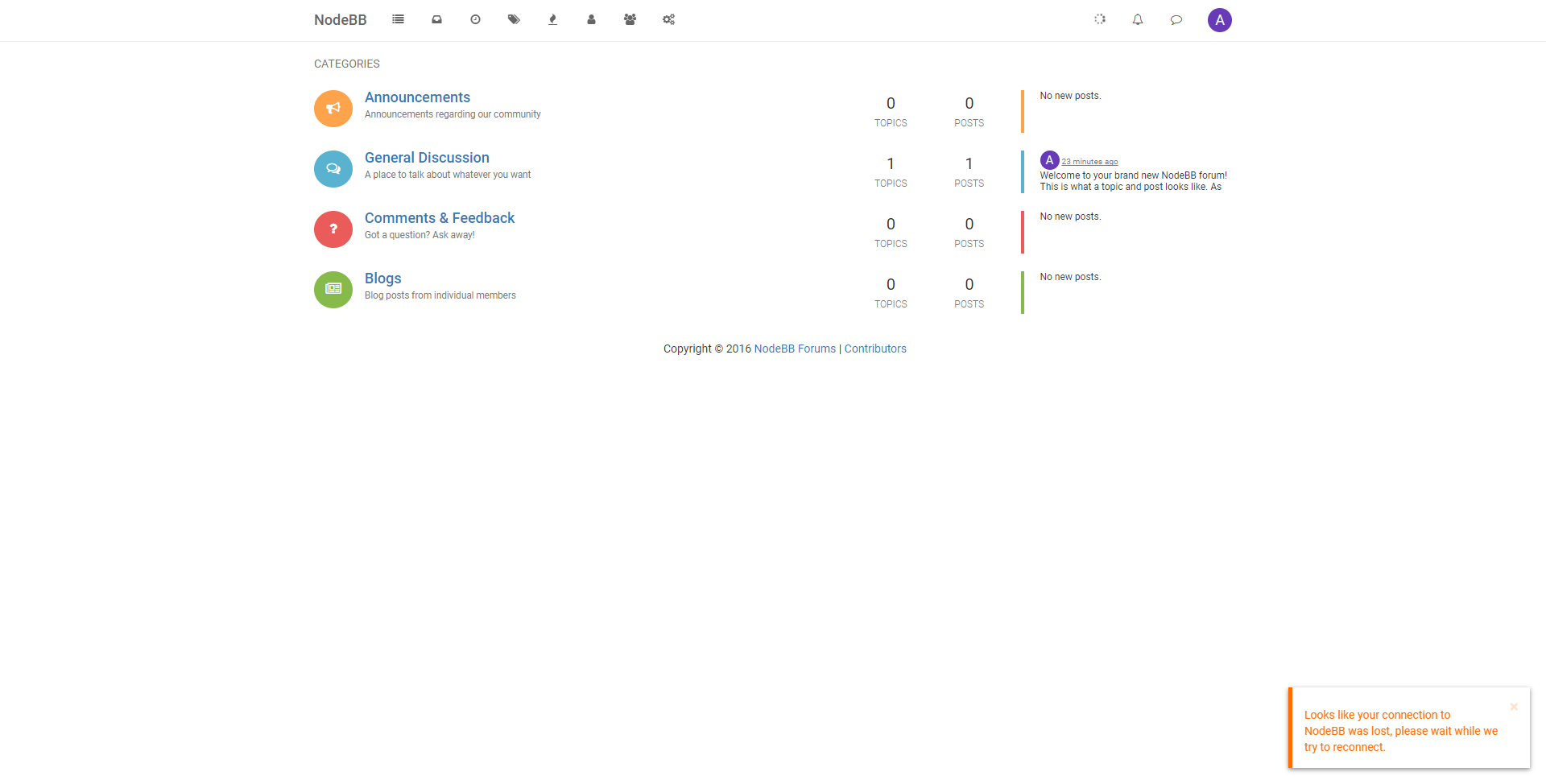
Task: Expand the user avatar menu
Action: coord(1220,20)
